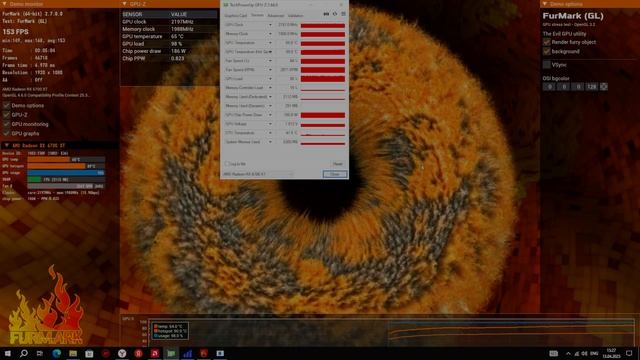Viewport: 640px width, 360px height.
Task: Enable Log to file in GPU-Z window
Action: pyautogui.click(x=227, y=164)
